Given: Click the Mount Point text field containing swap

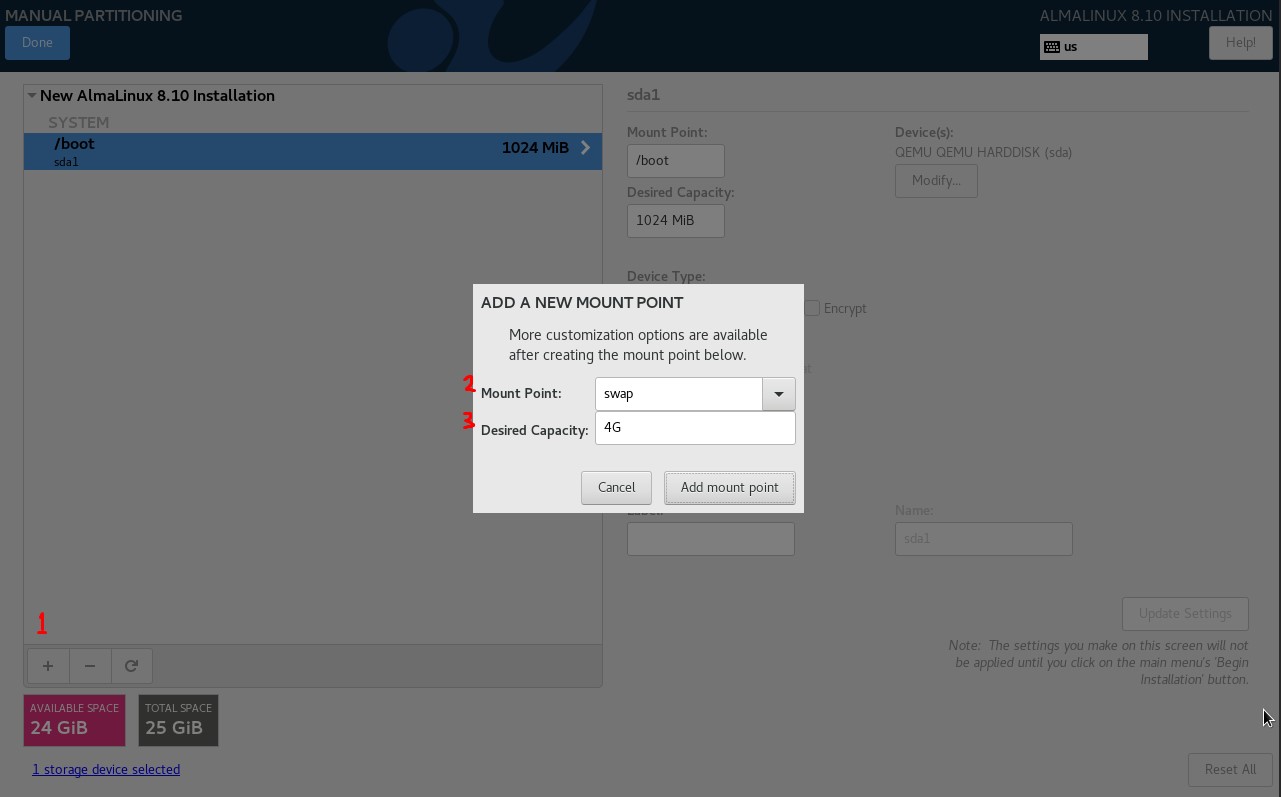Looking at the screenshot, I should click(x=679, y=394).
